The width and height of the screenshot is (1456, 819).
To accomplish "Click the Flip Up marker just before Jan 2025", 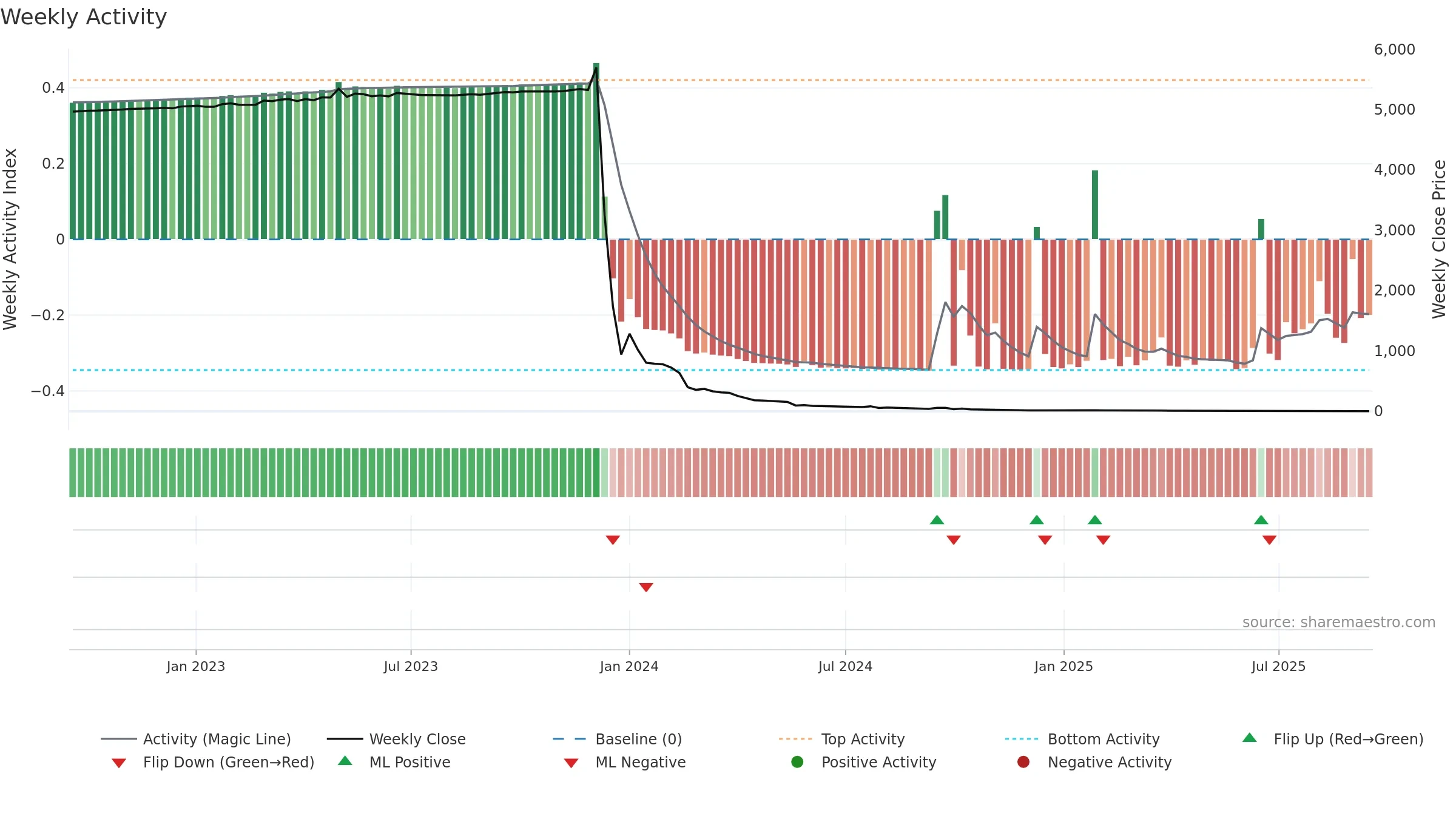I will (1037, 520).
